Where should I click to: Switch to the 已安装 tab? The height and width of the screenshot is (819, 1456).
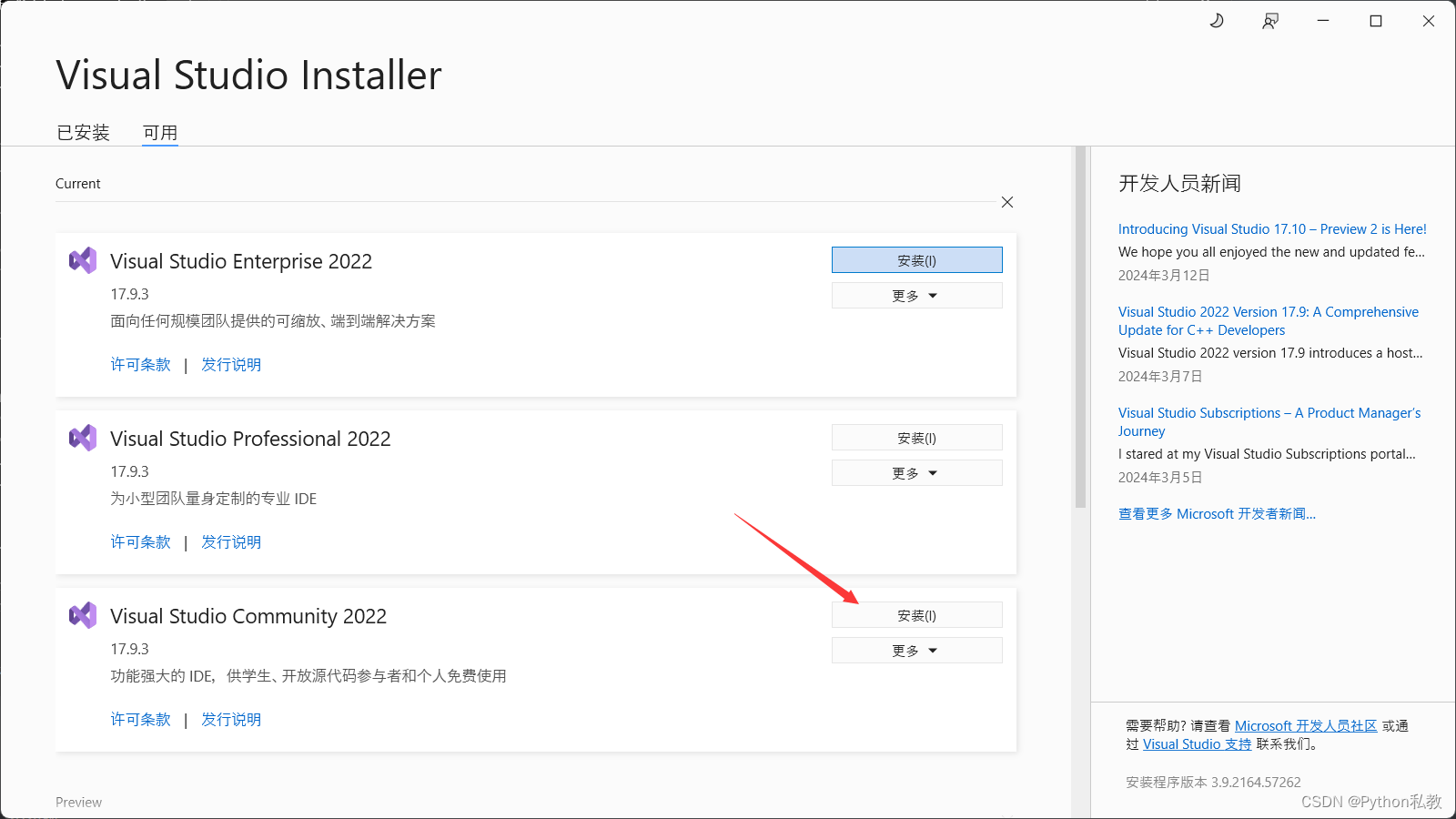[x=83, y=133]
